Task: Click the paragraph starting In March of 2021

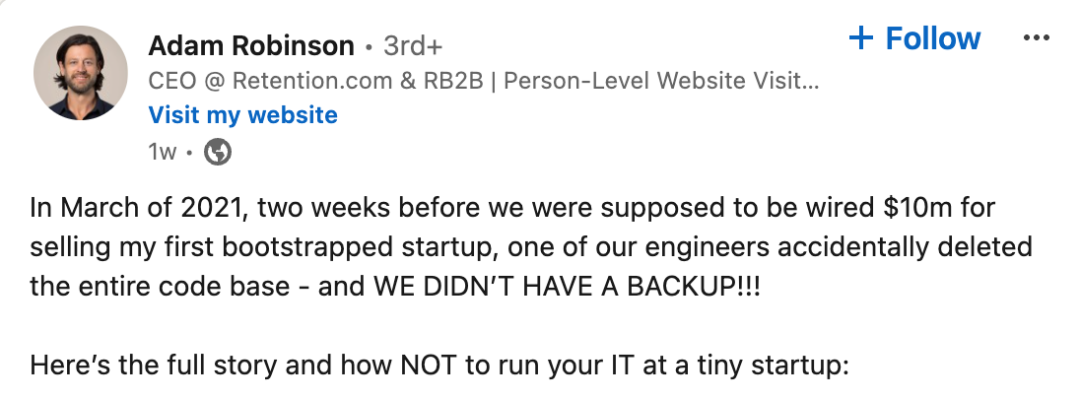Action: tap(531, 246)
